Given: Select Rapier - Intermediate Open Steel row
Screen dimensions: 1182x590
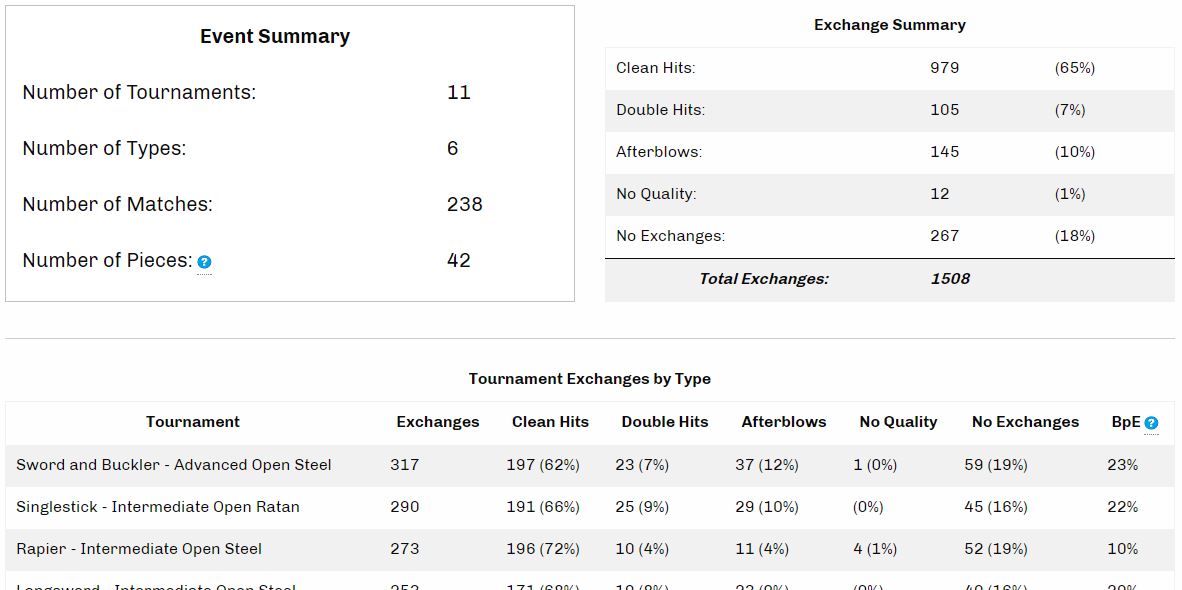Looking at the screenshot, I should pos(139,549).
